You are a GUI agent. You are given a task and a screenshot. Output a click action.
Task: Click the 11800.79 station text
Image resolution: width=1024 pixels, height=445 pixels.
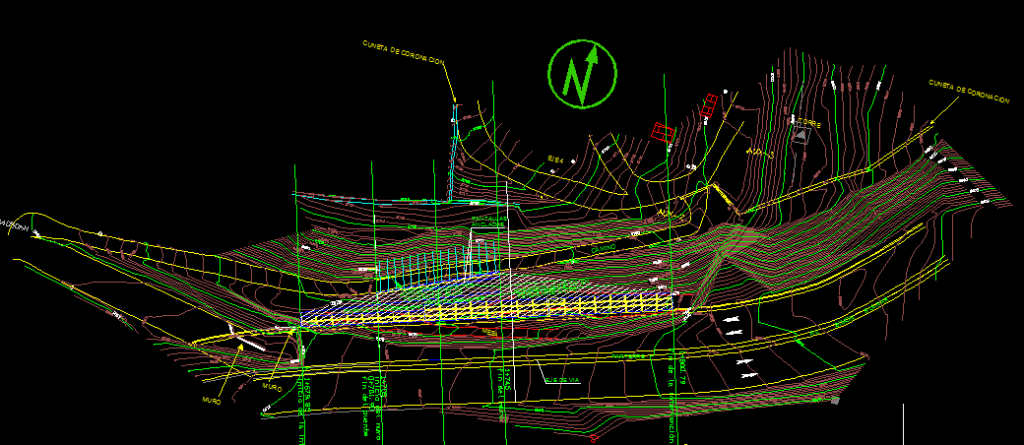coord(682,367)
